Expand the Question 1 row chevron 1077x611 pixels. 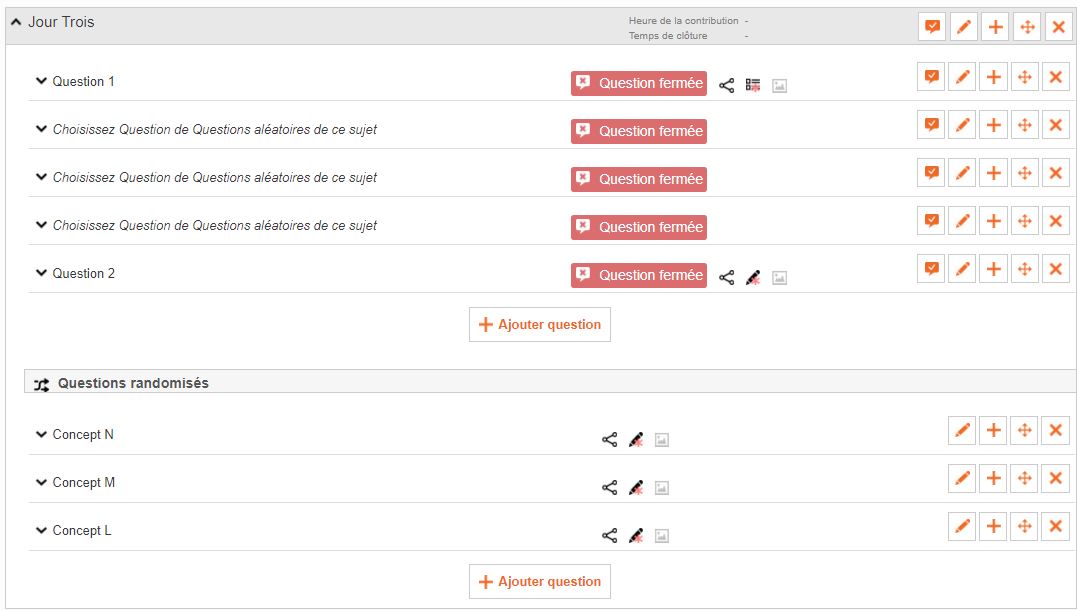click(x=41, y=81)
